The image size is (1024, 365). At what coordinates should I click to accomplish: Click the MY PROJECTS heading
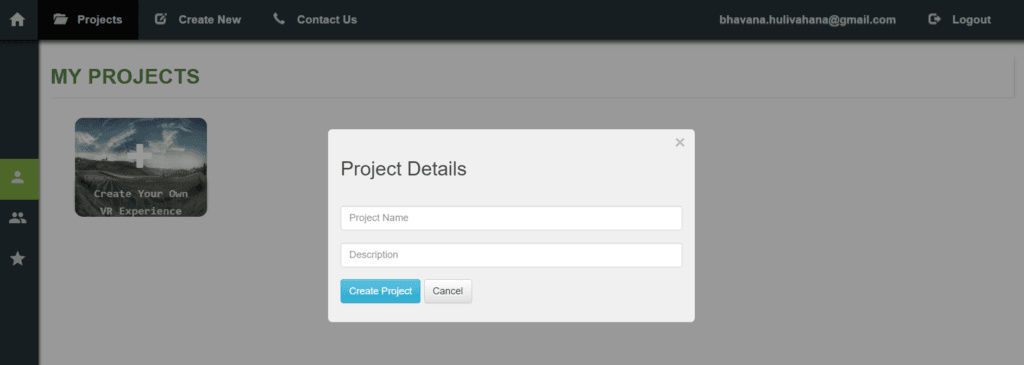[x=125, y=76]
